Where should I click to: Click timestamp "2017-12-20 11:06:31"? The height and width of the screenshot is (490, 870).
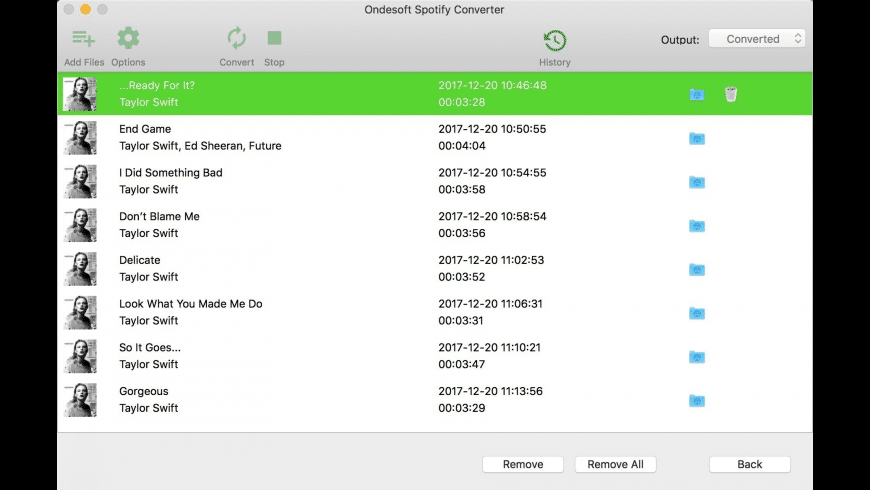pyautogui.click(x=490, y=304)
